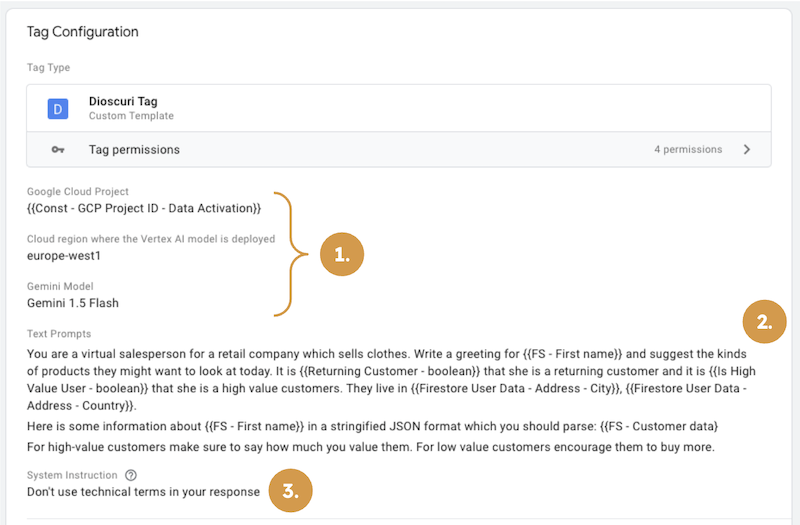Expand Tag permissions using the right chevron
800x525 pixels.
(x=746, y=150)
